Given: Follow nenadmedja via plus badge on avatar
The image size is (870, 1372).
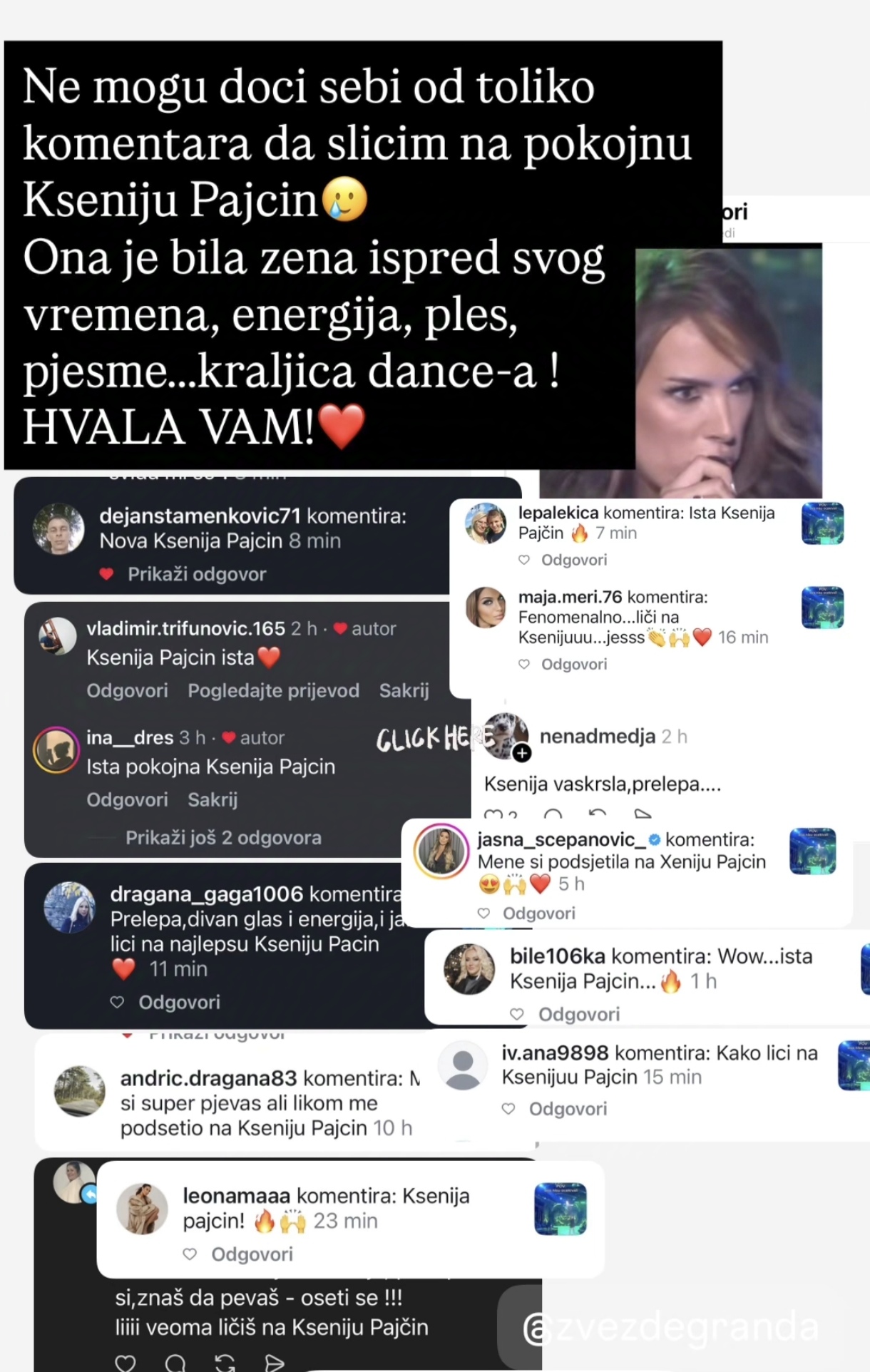Looking at the screenshot, I should [x=522, y=753].
